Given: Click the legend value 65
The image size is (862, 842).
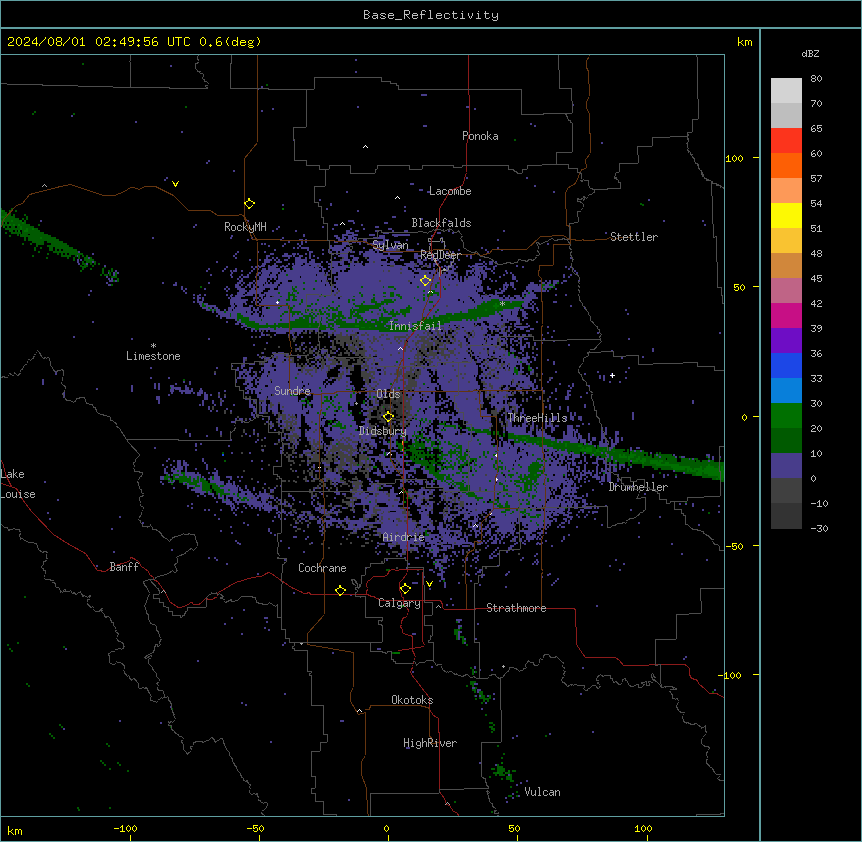Looking at the screenshot, I should (816, 129).
